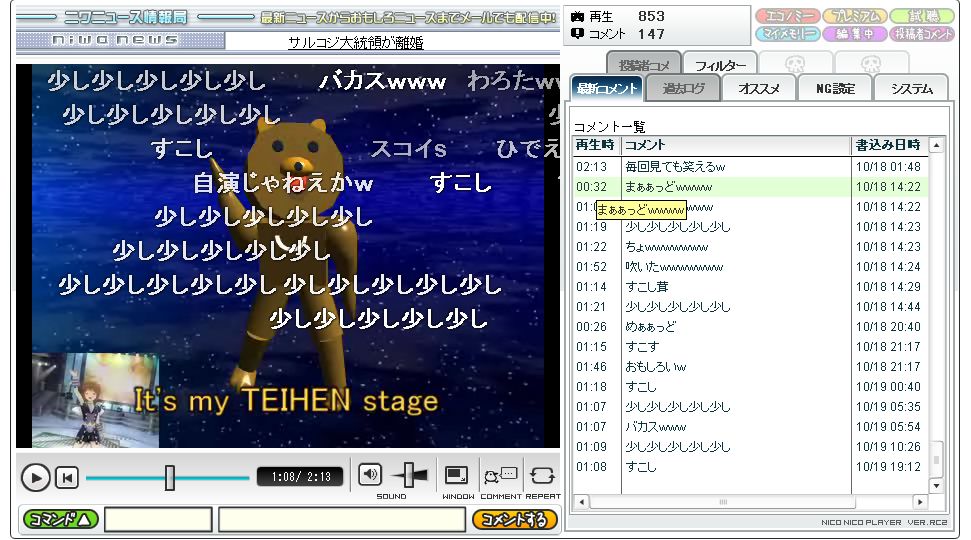Click the 投稿者コメント badge

coord(922,34)
